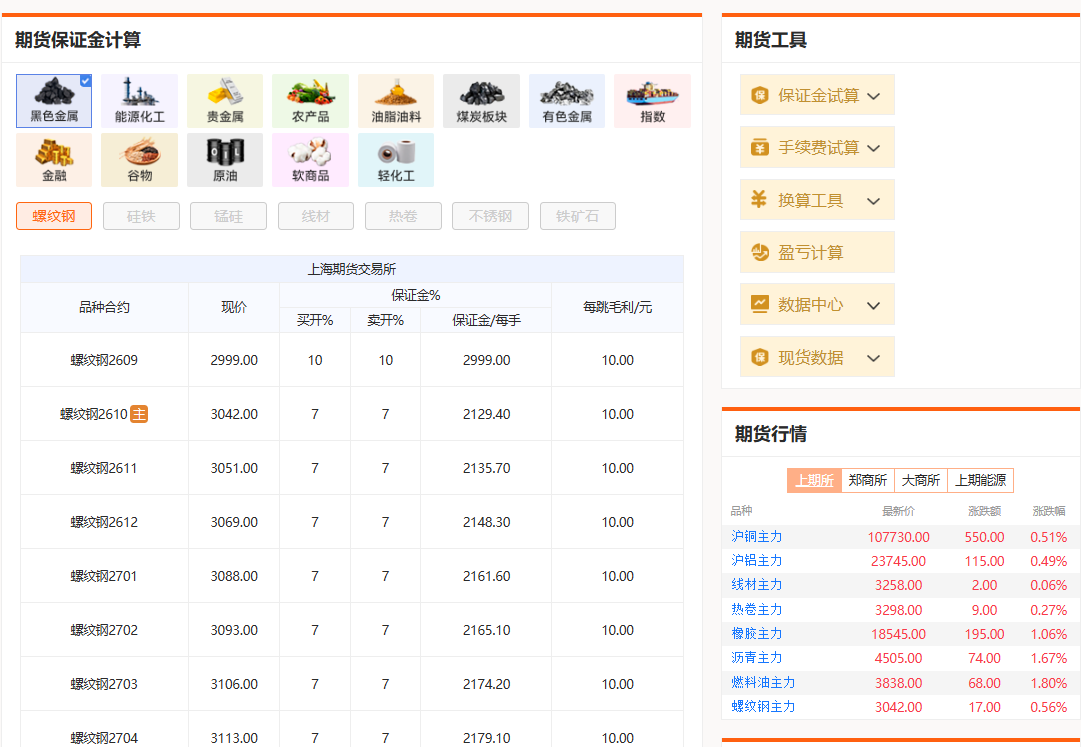Expand the 保证金试算 dropdown arrow
Image resolution: width=1081 pixels, height=747 pixels.
pyautogui.click(x=873, y=96)
